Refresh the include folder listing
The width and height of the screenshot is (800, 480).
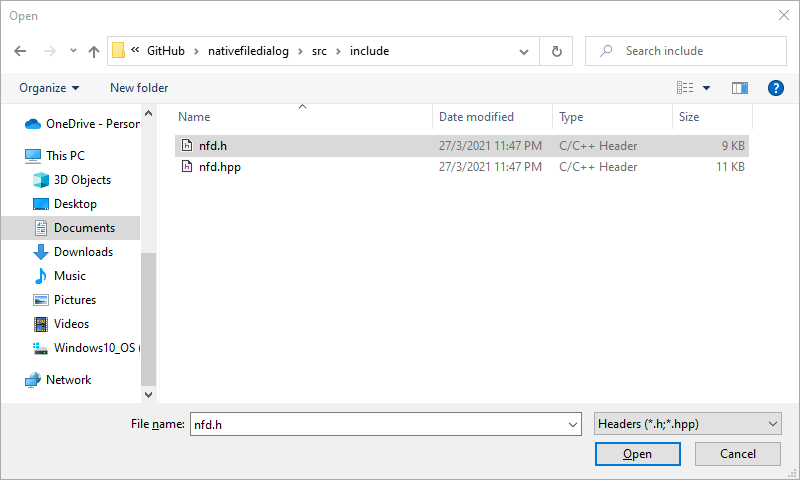pyautogui.click(x=557, y=51)
